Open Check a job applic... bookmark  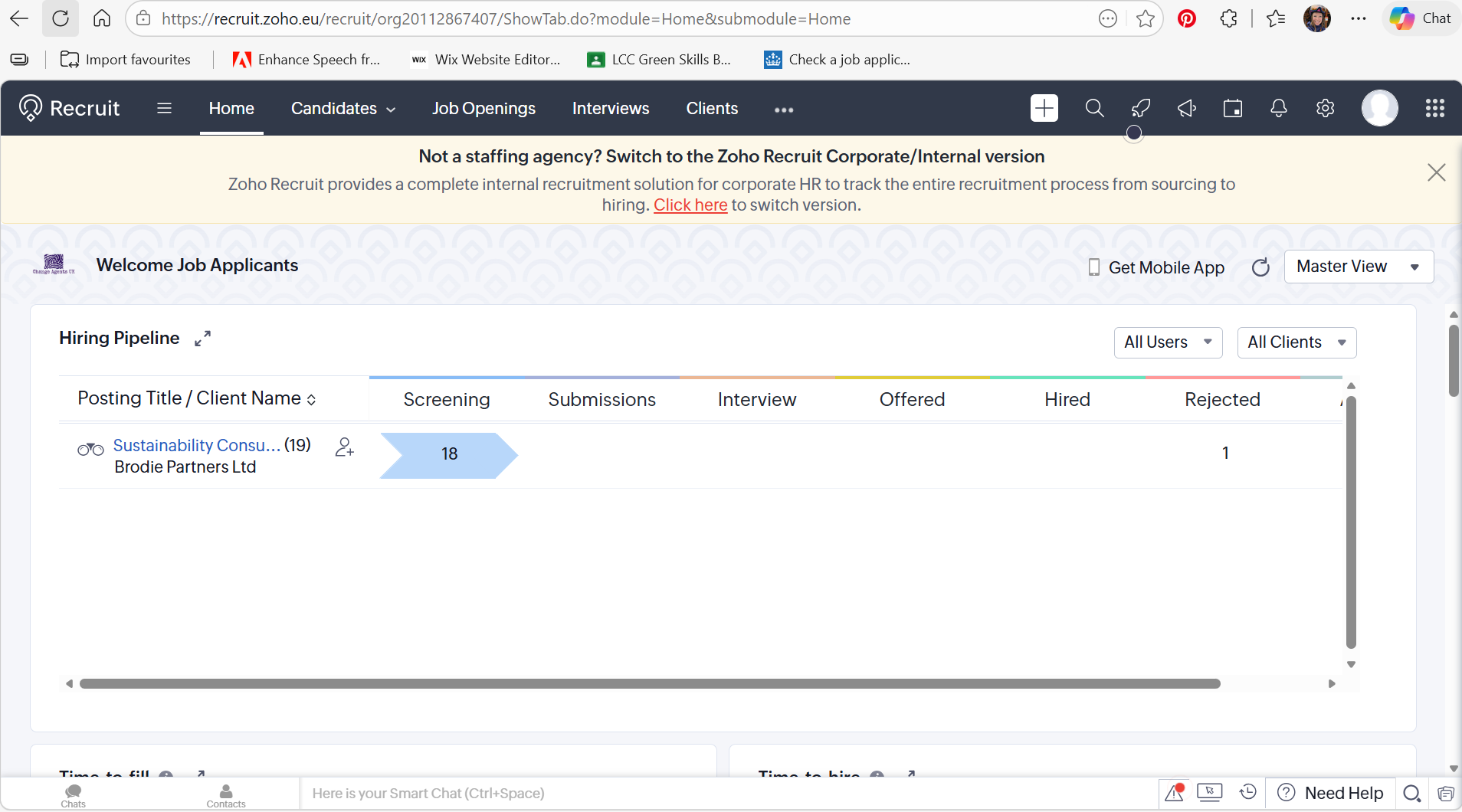[x=837, y=60]
